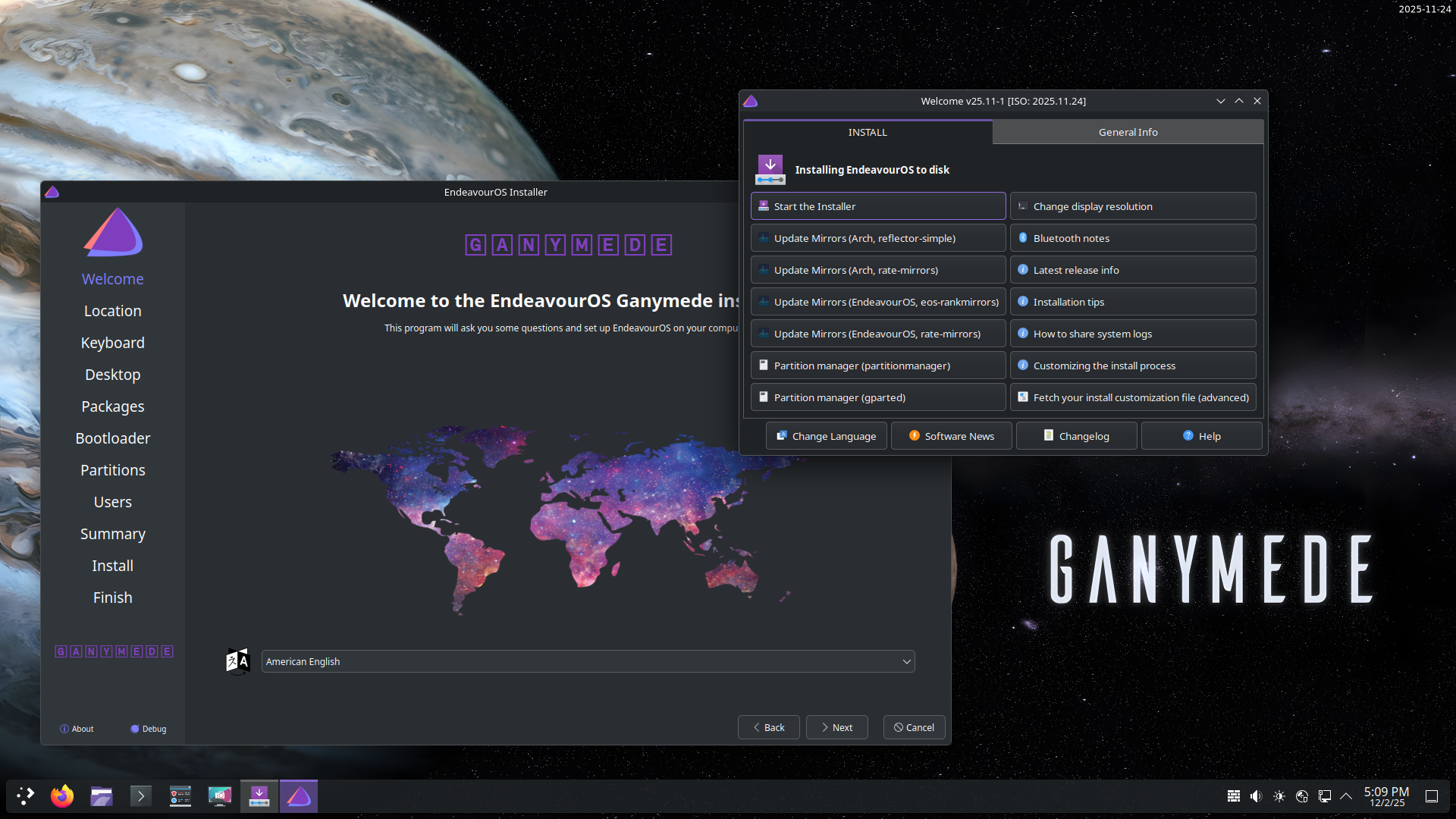Click the brightness tray icon

coord(1279,795)
